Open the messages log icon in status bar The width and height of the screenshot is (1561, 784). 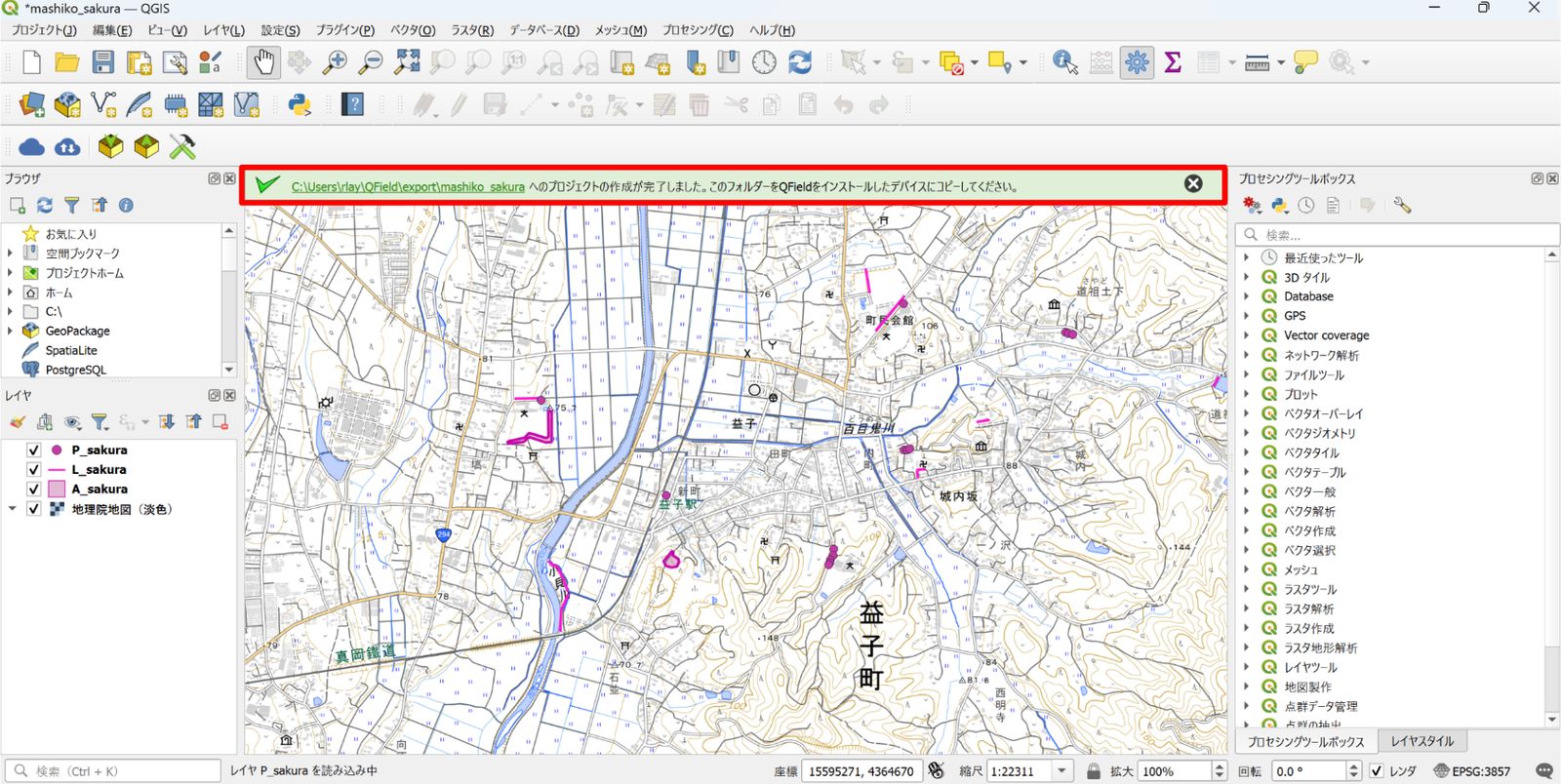(1543, 771)
